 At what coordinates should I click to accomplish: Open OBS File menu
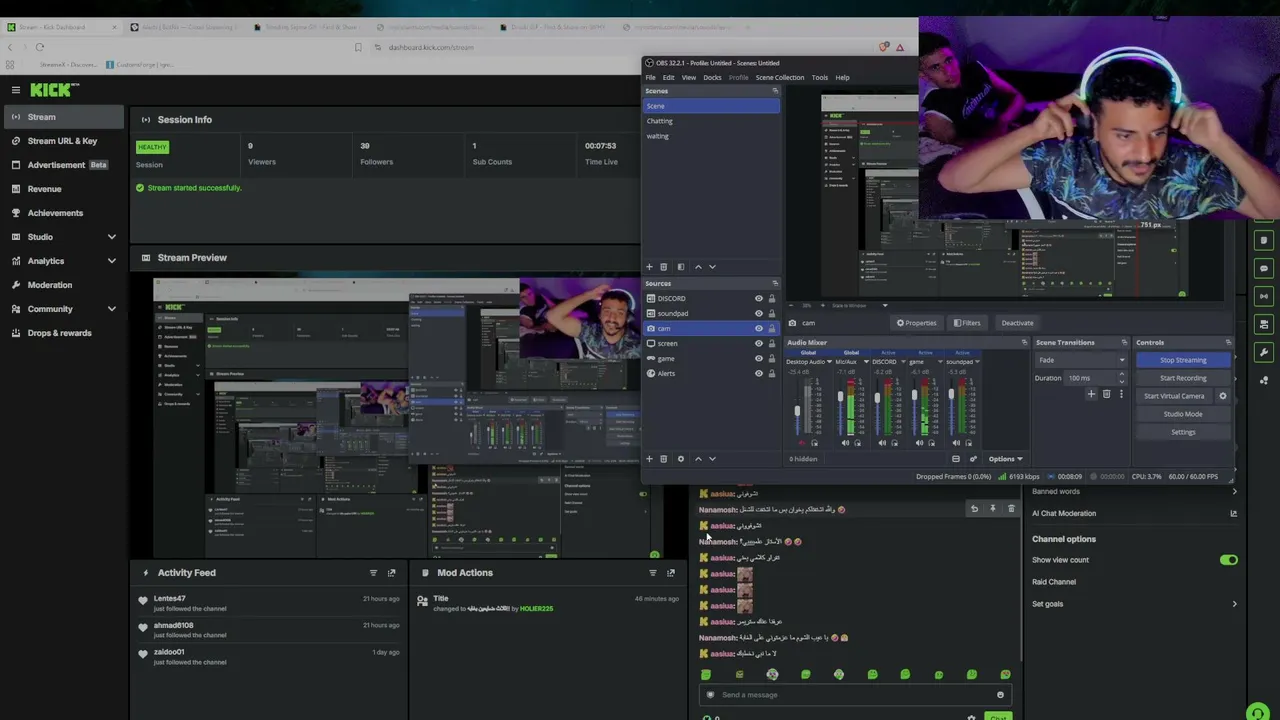point(651,78)
